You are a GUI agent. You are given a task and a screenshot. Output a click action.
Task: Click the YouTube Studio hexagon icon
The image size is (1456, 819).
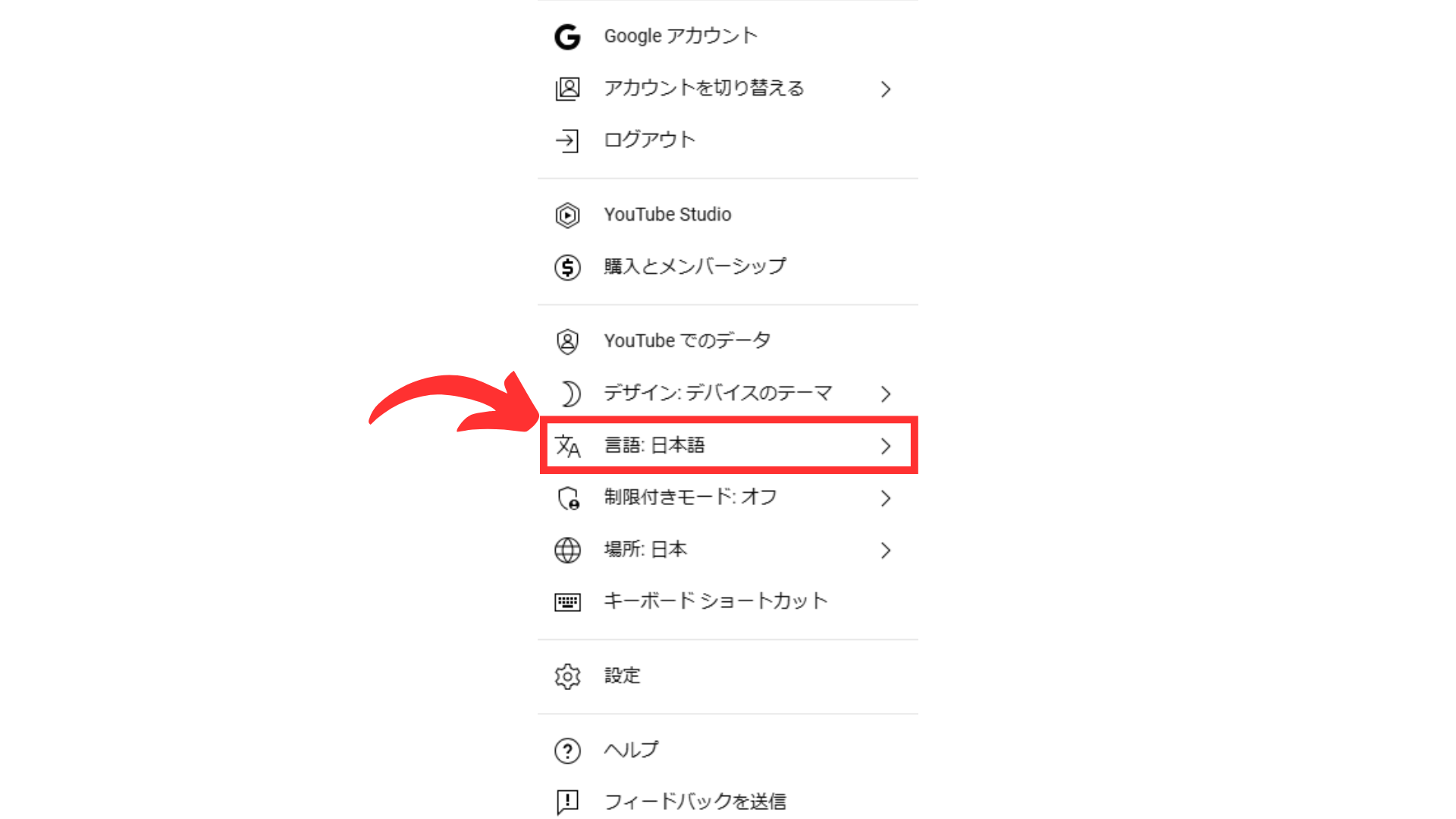click(x=567, y=215)
